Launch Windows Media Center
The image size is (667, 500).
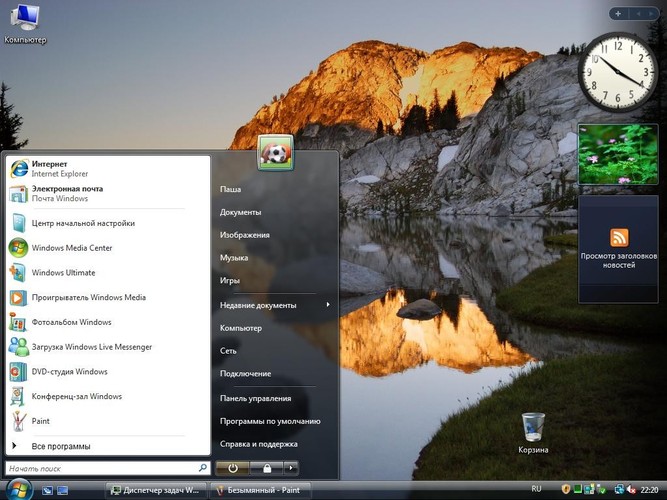[x=70, y=248]
